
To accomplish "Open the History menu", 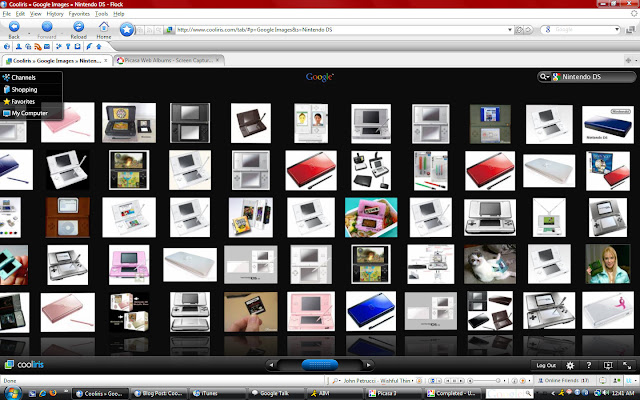I will tap(55, 13).
